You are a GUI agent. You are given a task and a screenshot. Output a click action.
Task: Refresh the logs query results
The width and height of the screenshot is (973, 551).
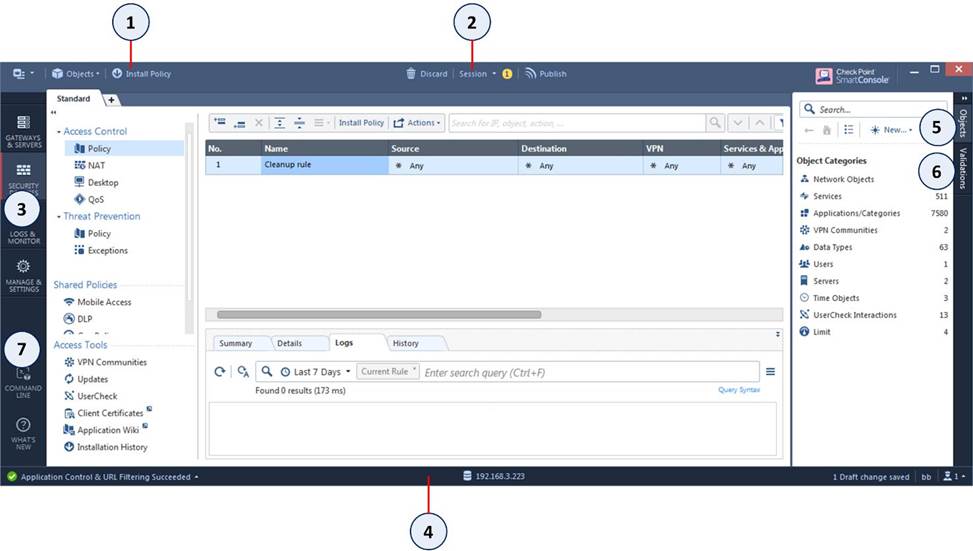click(219, 372)
